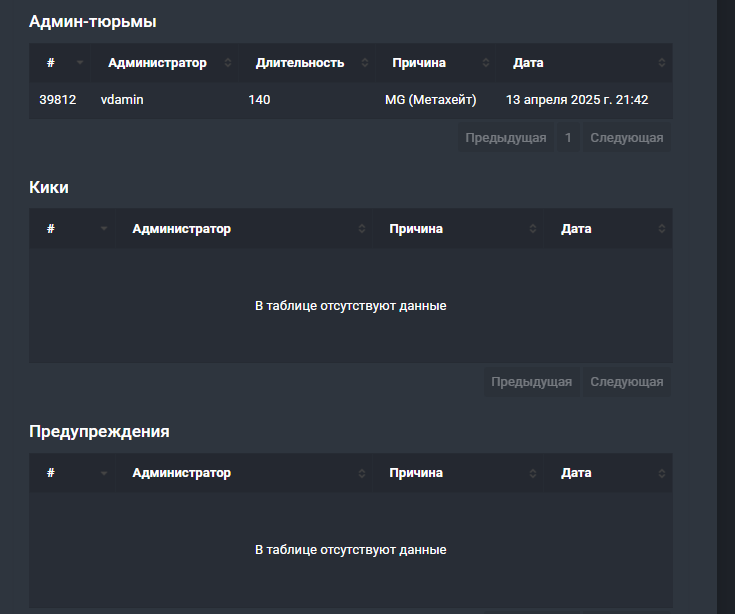Sort admin-jails table by # column
This screenshot has height=614, width=735.
point(80,63)
